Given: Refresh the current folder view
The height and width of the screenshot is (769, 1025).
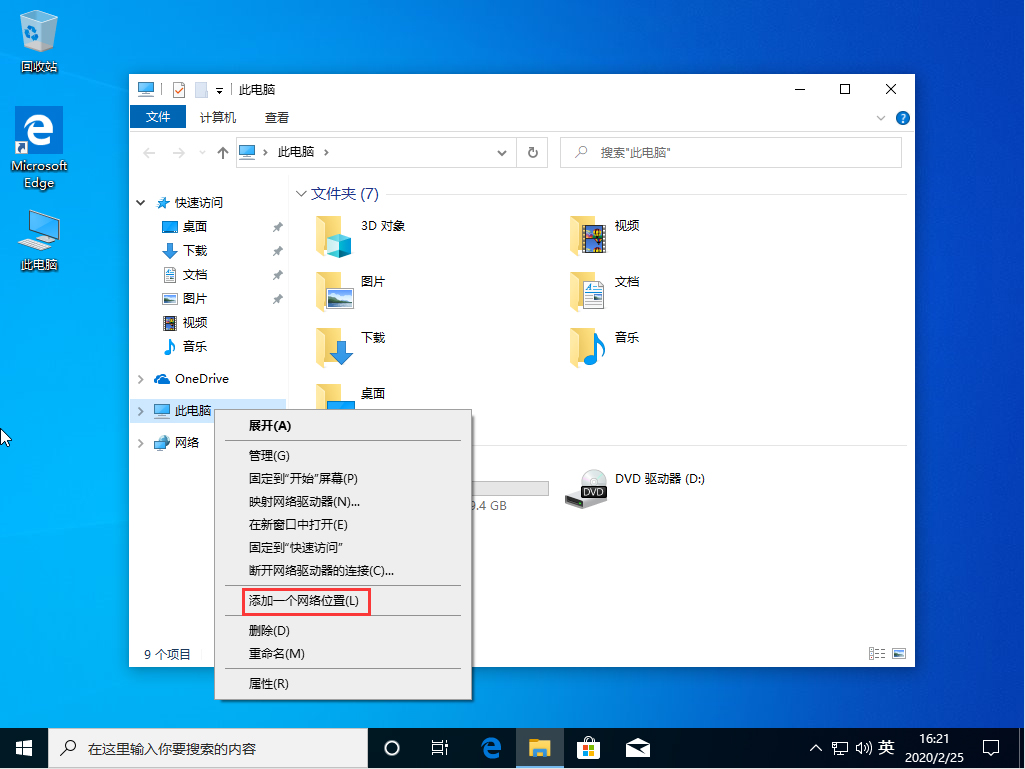Looking at the screenshot, I should click(533, 152).
